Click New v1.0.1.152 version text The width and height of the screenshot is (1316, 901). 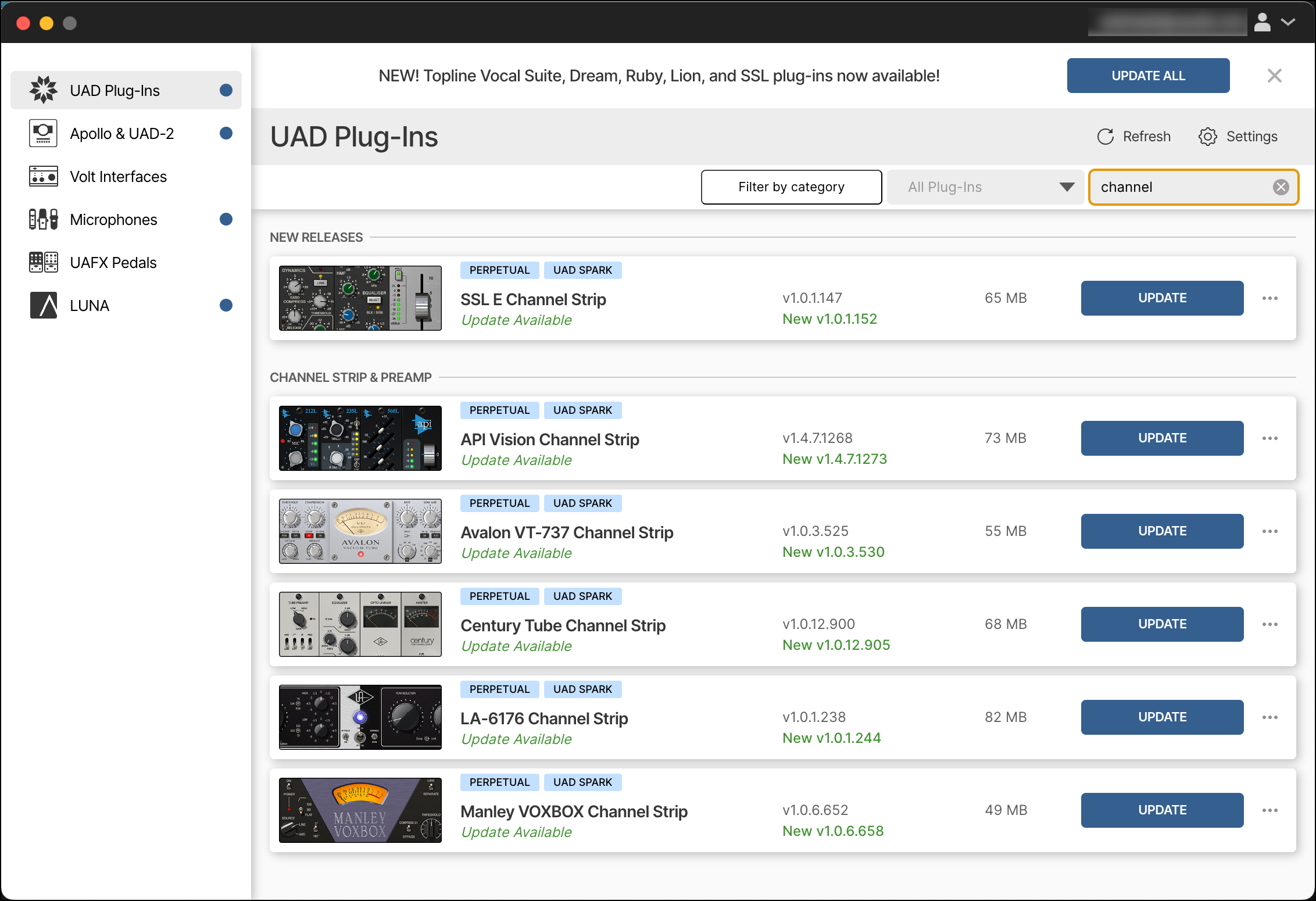(829, 319)
